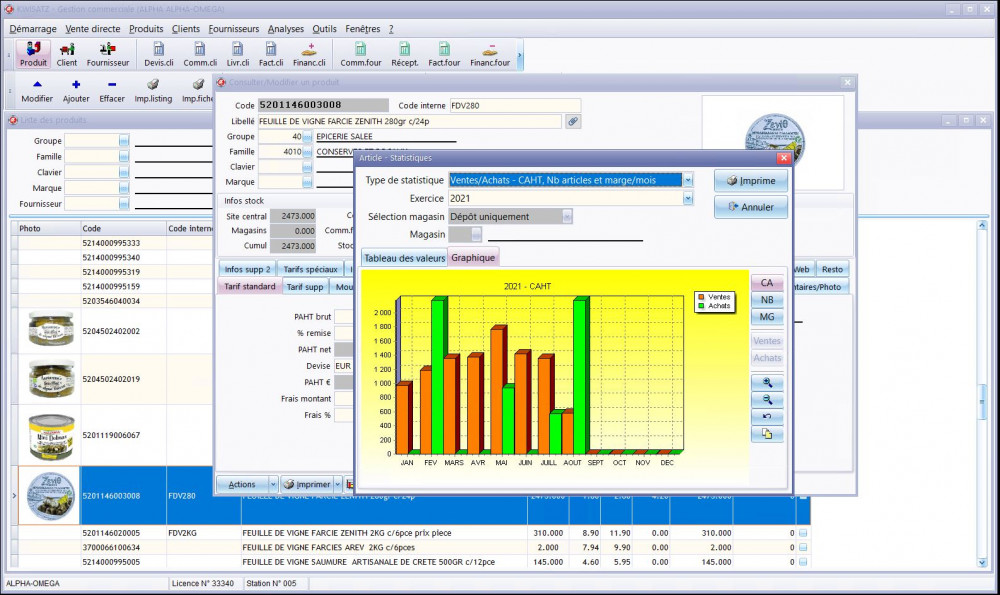Click the Imprime button
Viewport: 1000px width, 595px height.
[750, 181]
